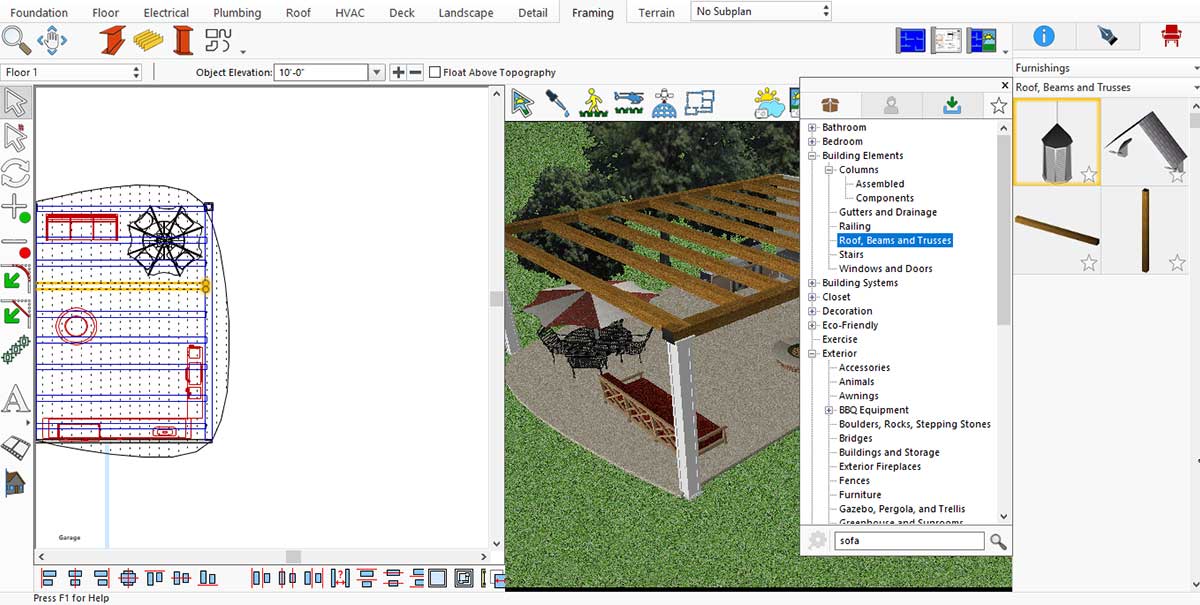The height and width of the screenshot is (605, 1200).
Task: Favorite the wooden beam thumbnail star
Action: (1089, 263)
